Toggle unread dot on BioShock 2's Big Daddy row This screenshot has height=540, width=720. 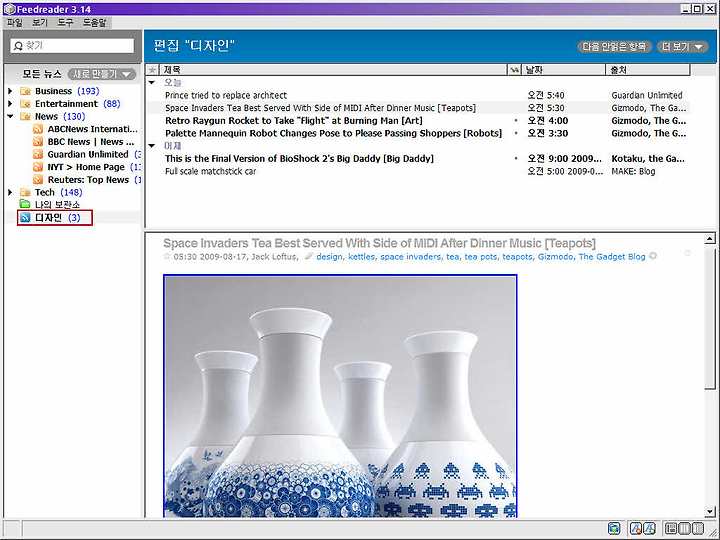(x=516, y=158)
